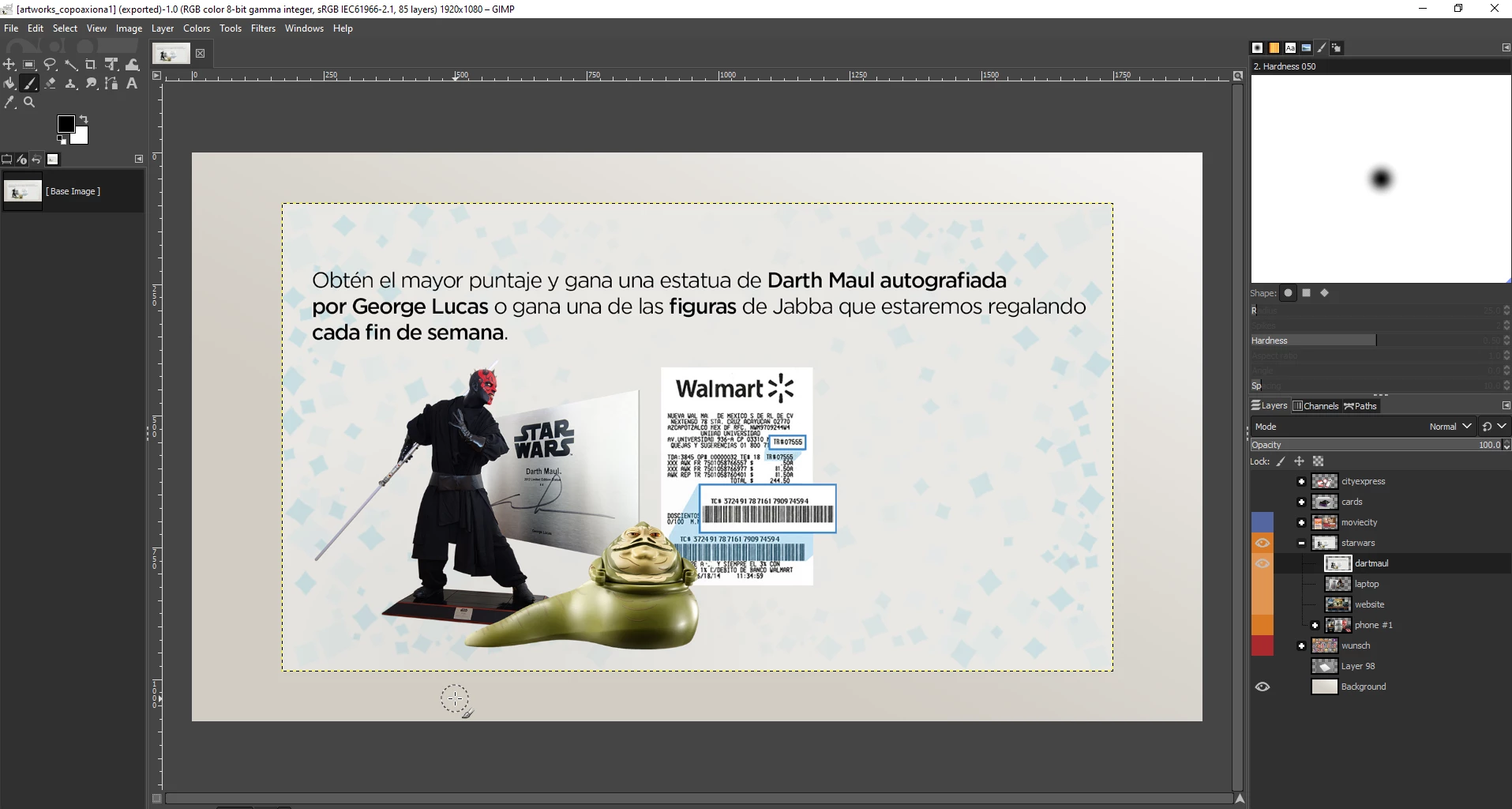The width and height of the screenshot is (1512, 809).
Task: Toggle lock pixels for the layer
Action: 1281,461
